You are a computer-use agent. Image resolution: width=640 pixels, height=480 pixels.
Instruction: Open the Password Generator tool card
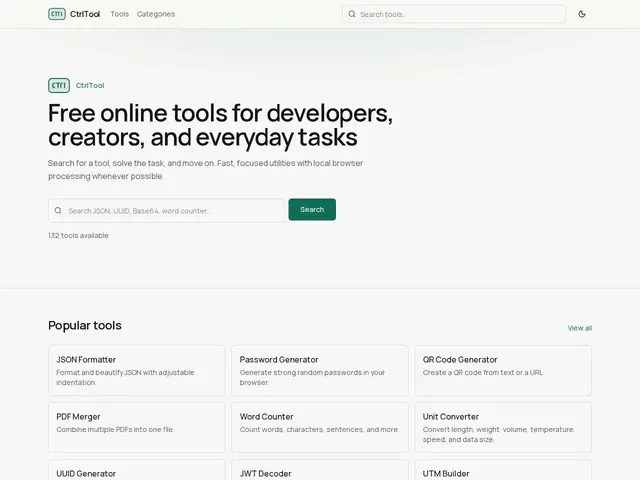[320, 370]
